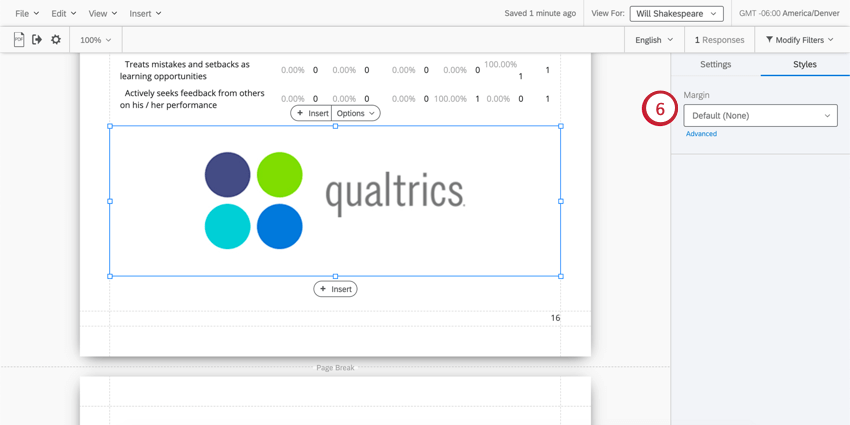The height and width of the screenshot is (425, 850).
Task: Open the Insert menu
Action: click(145, 14)
